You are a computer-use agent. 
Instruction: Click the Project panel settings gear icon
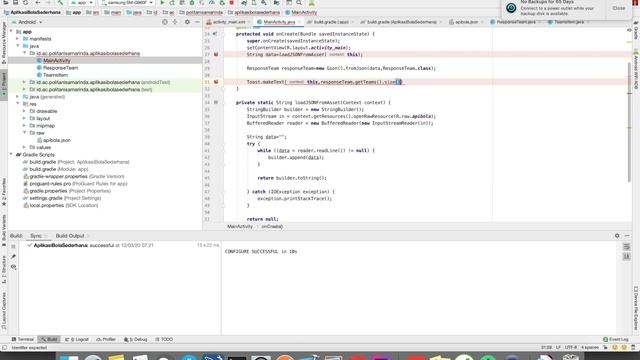187,22
